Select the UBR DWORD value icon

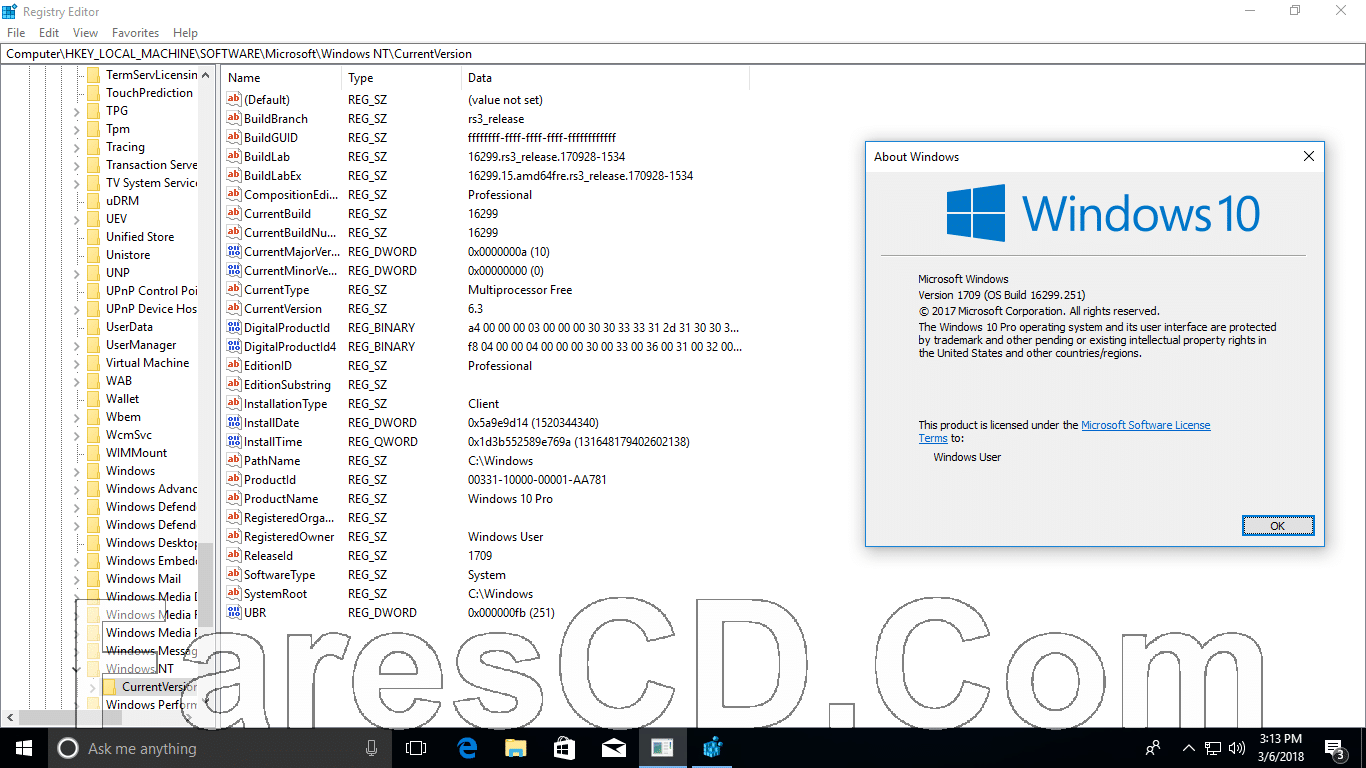point(234,613)
